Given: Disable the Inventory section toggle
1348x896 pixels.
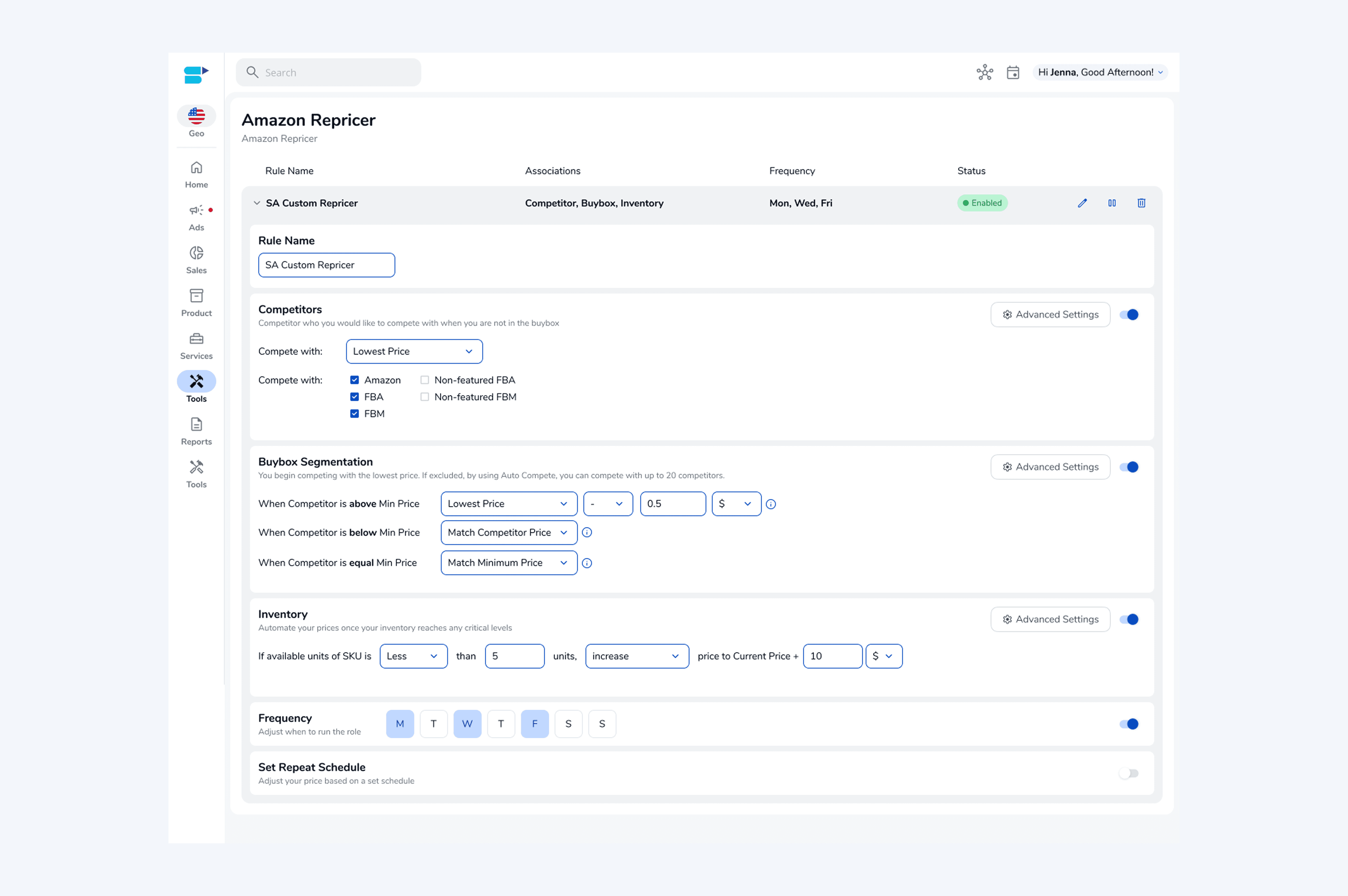Looking at the screenshot, I should (1129, 619).
